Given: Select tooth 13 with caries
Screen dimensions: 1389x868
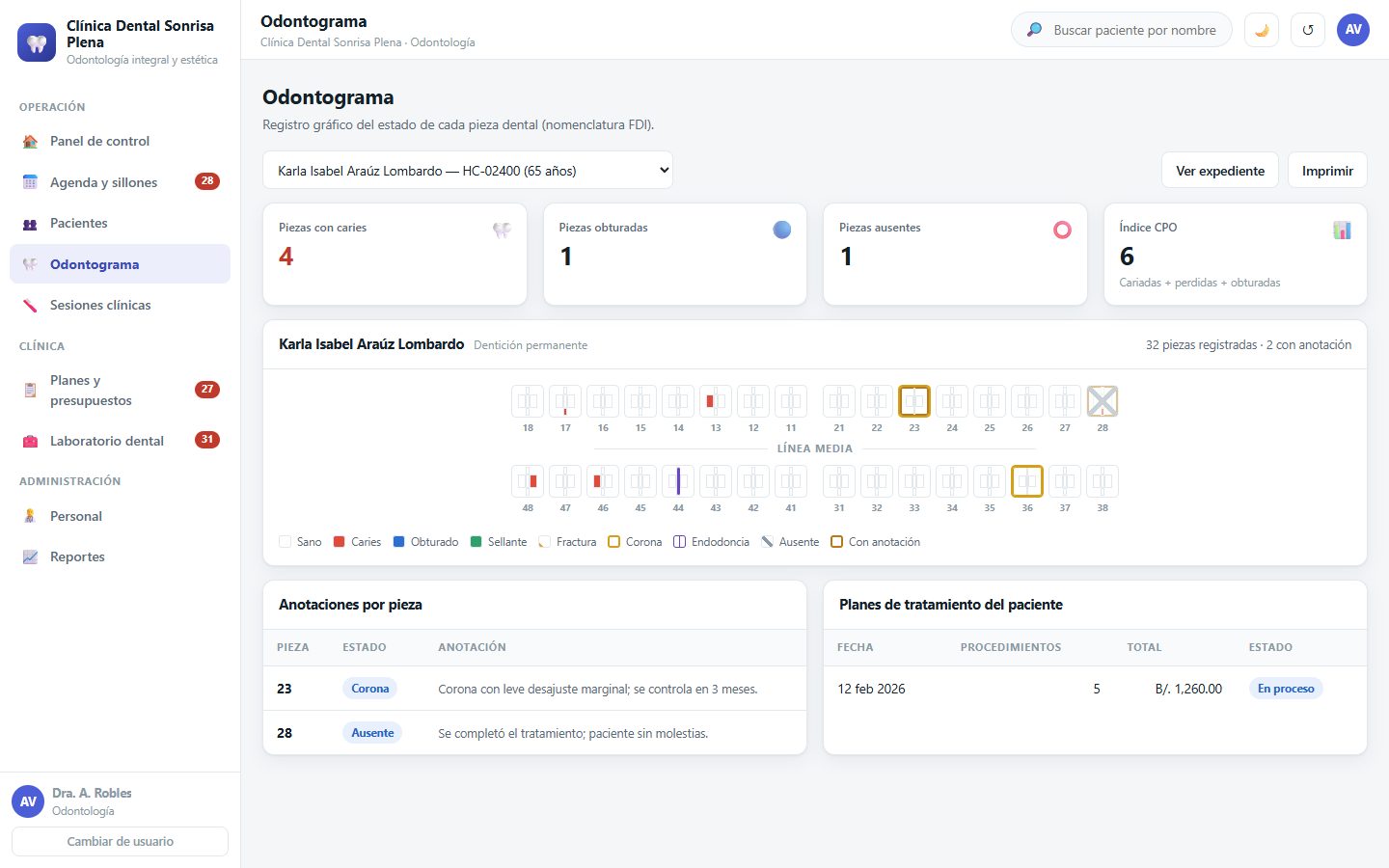Looking at the screenshot, I should click(716, 401).
